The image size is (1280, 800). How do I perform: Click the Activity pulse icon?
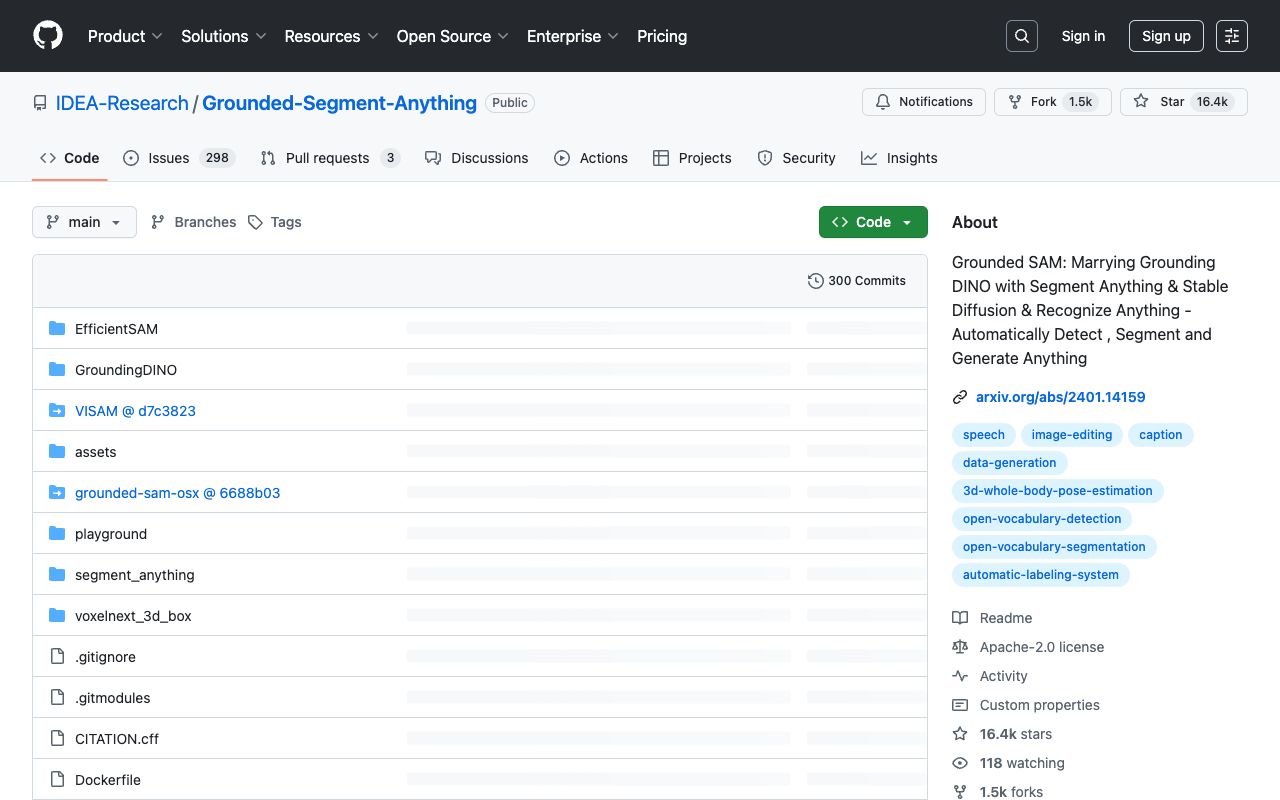click(960, 676)
